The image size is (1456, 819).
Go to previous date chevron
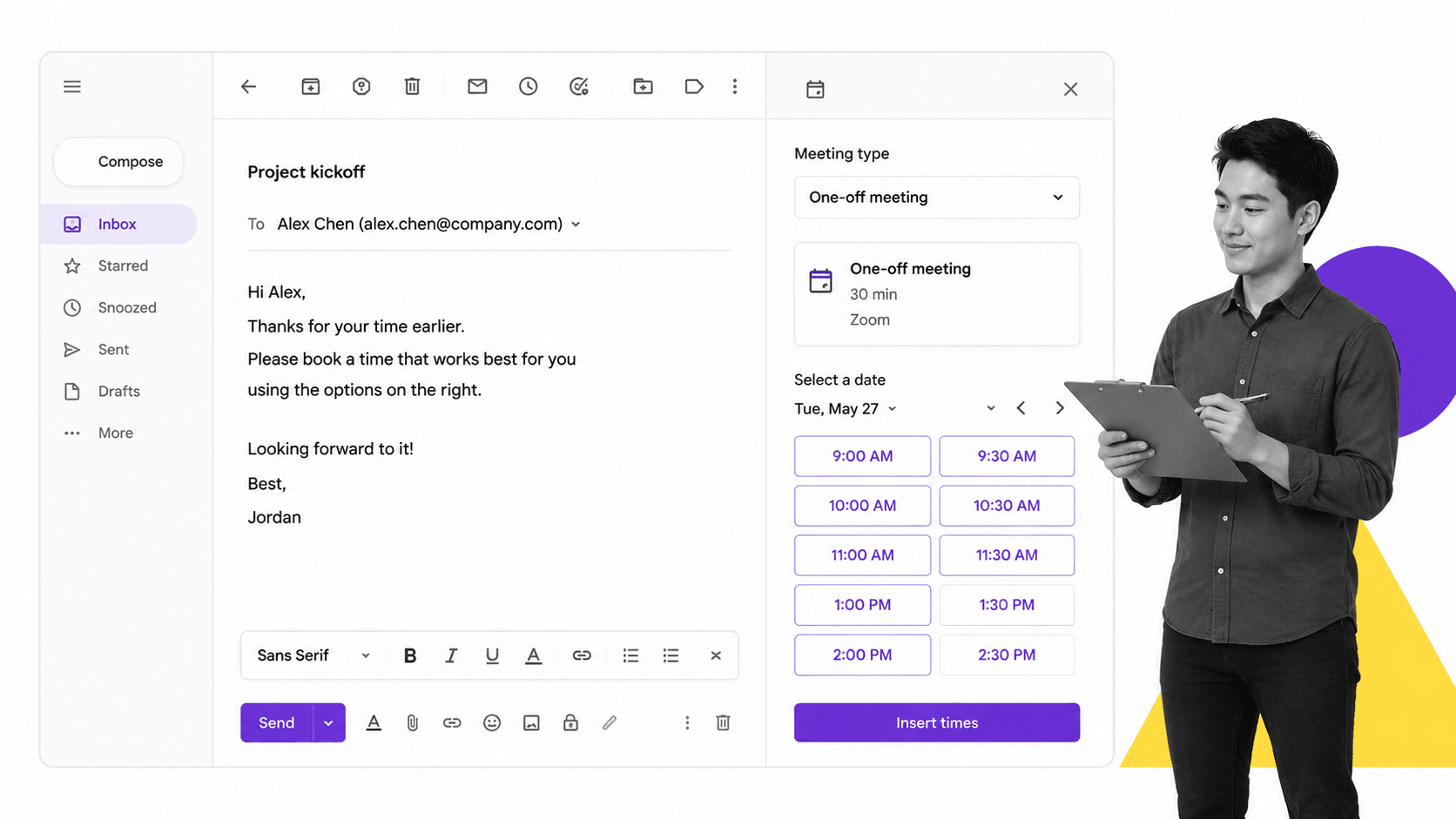pos(1021,408)
